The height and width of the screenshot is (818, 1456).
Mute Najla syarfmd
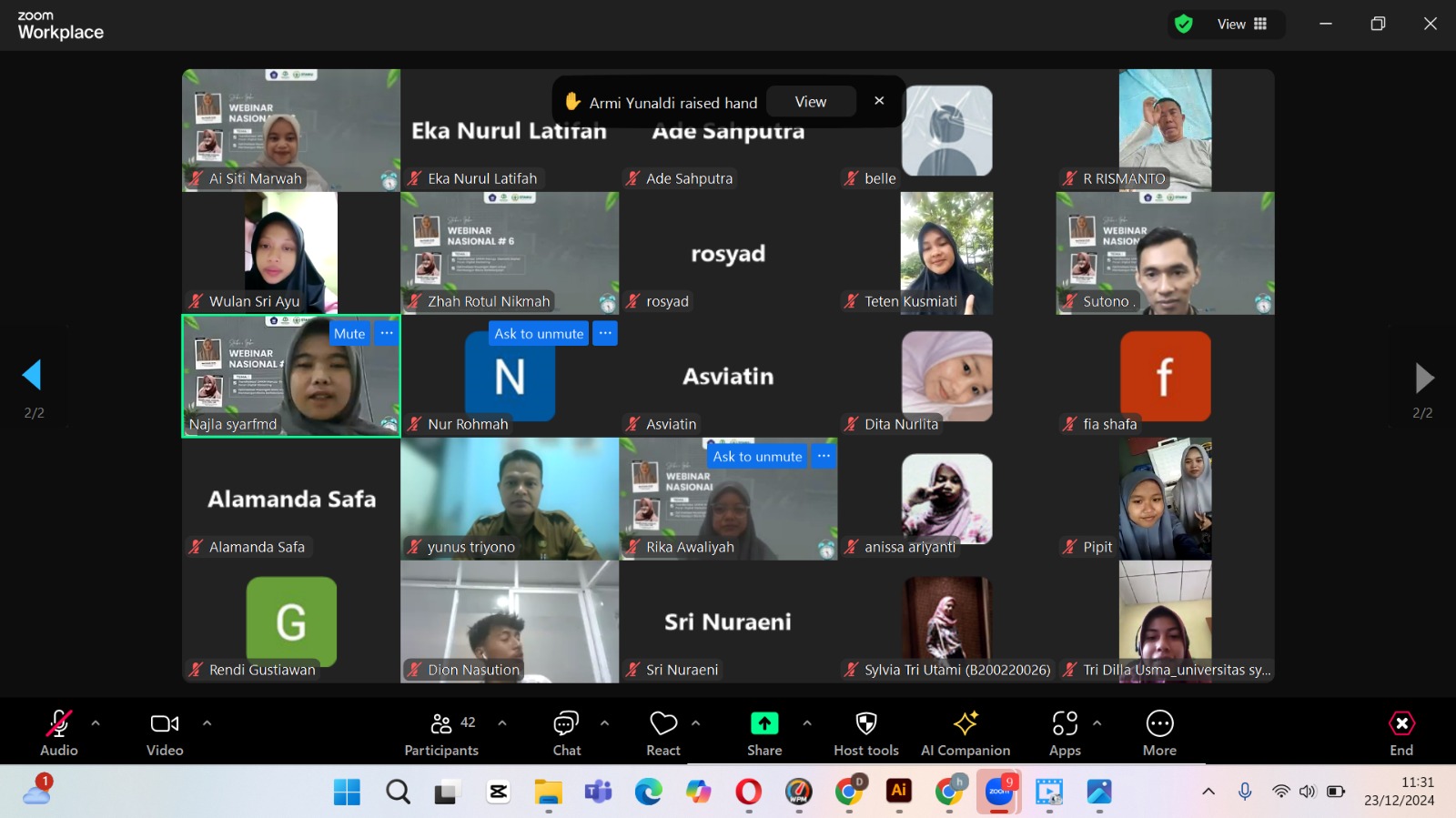[x=349, y=334]
